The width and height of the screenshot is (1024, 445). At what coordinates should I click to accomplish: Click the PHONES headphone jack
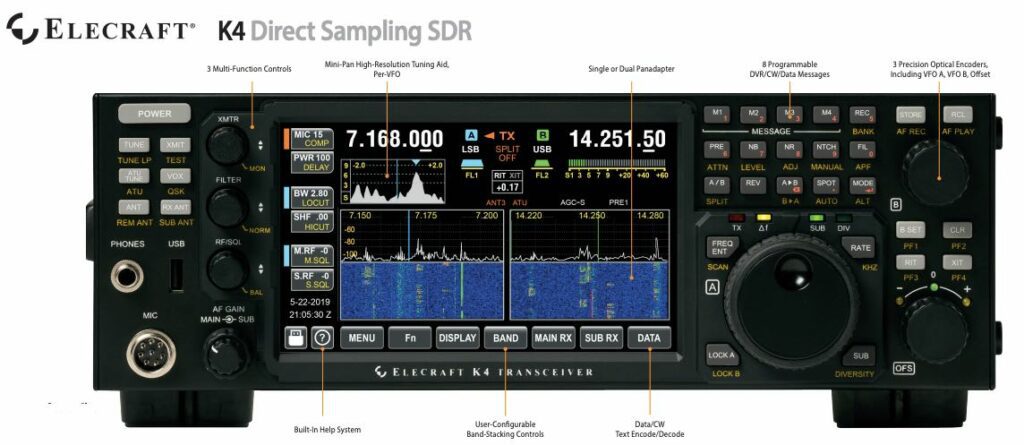tap(127, 276)
